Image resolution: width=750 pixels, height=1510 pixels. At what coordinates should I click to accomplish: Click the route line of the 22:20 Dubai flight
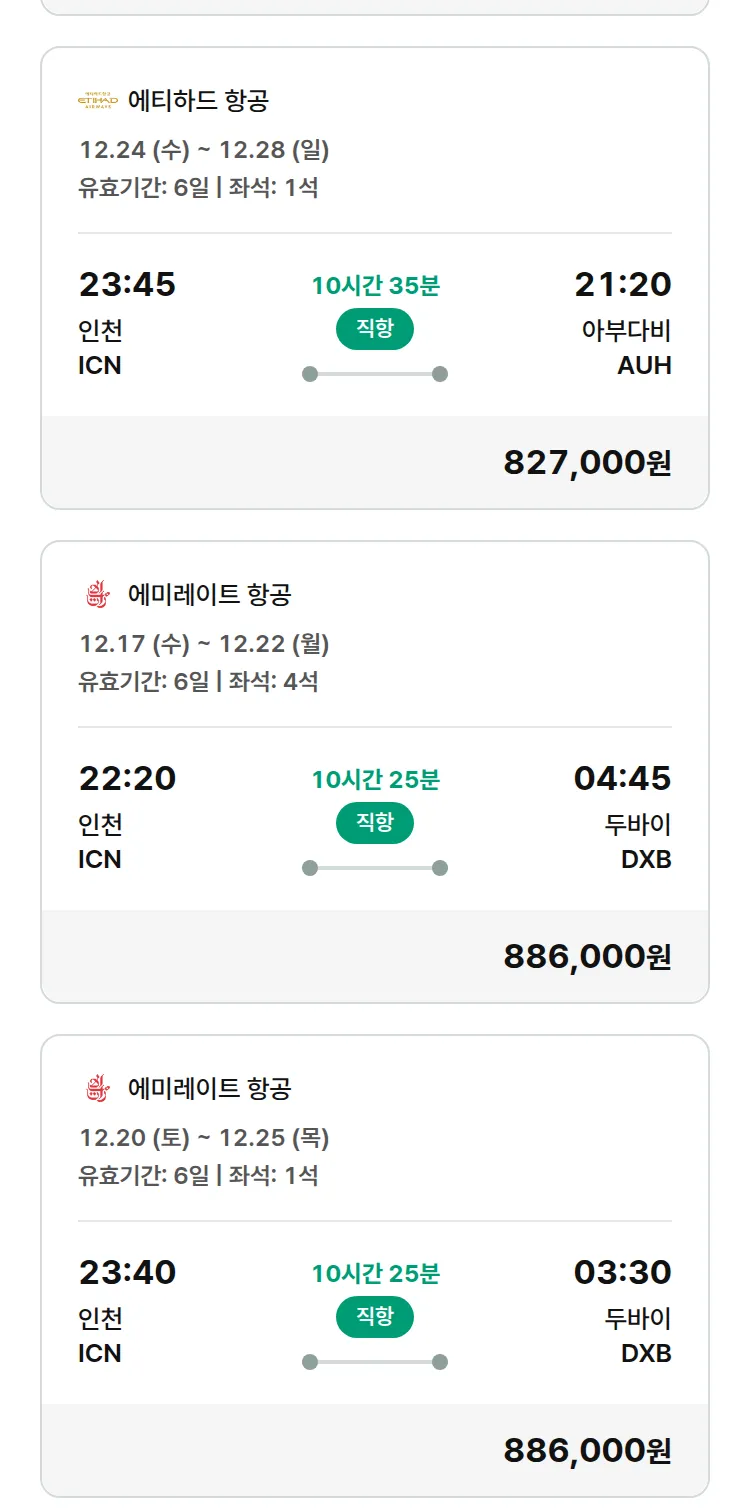(375, 868)
